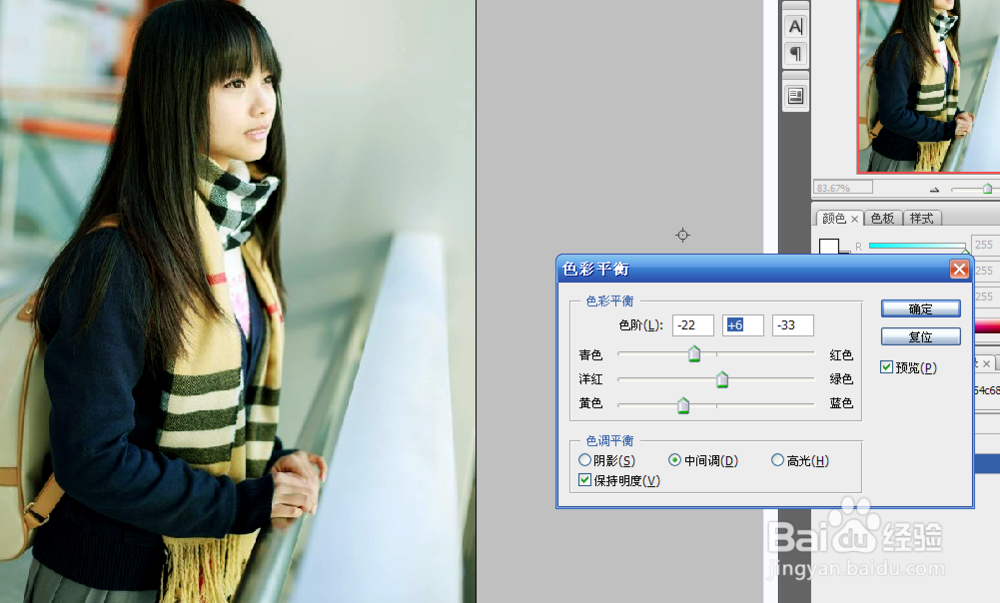Click the Navigator zoom field 83.67%

[x=843, y=188]
